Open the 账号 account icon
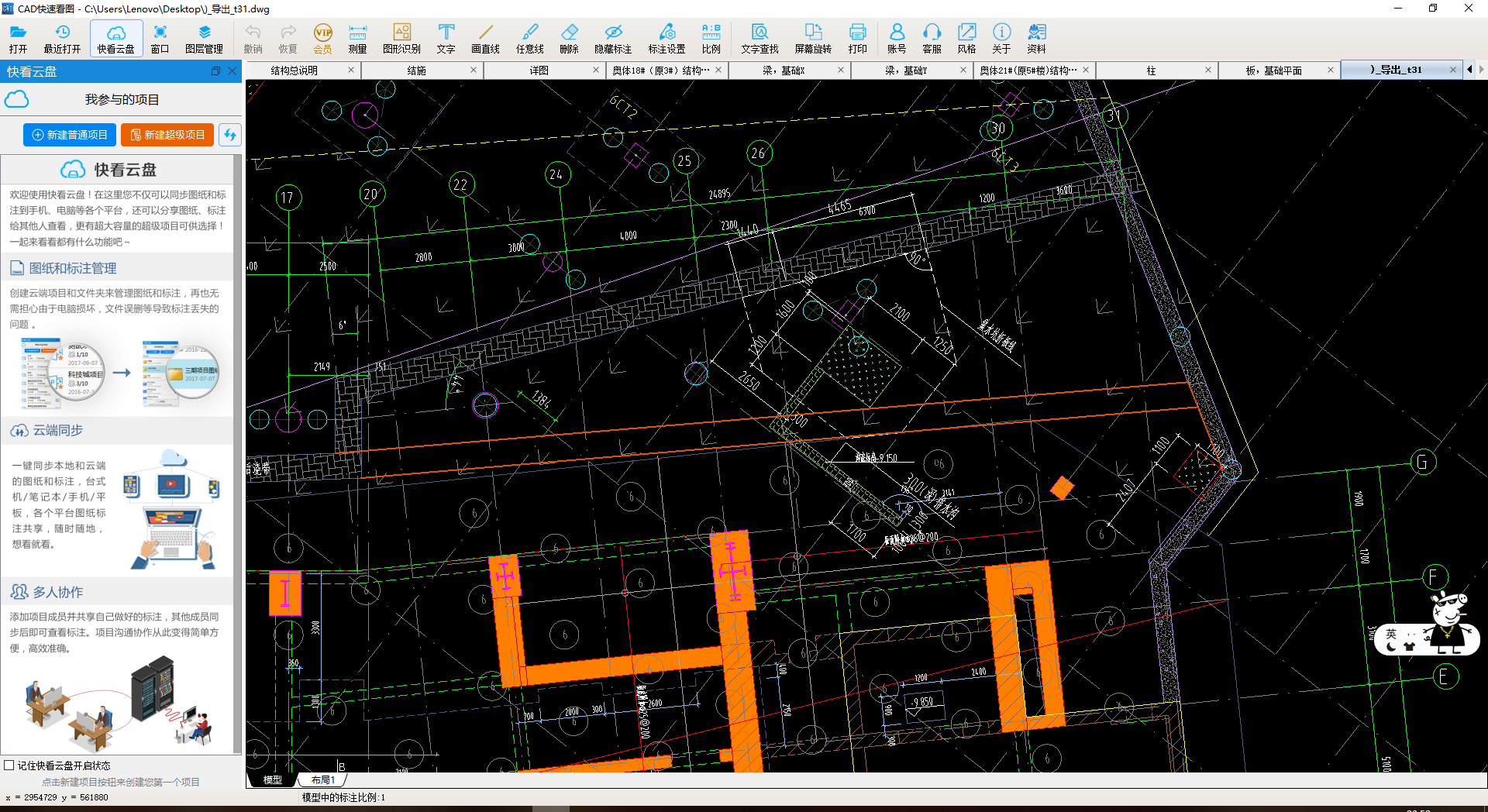The height and width of the screenshot is (812, 1488). (897, 38)
